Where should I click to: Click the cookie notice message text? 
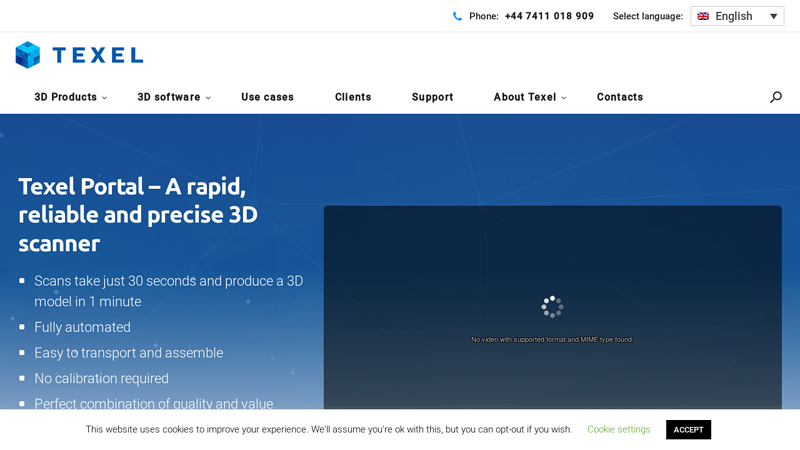pyautogui.click(x=329, y=430)
